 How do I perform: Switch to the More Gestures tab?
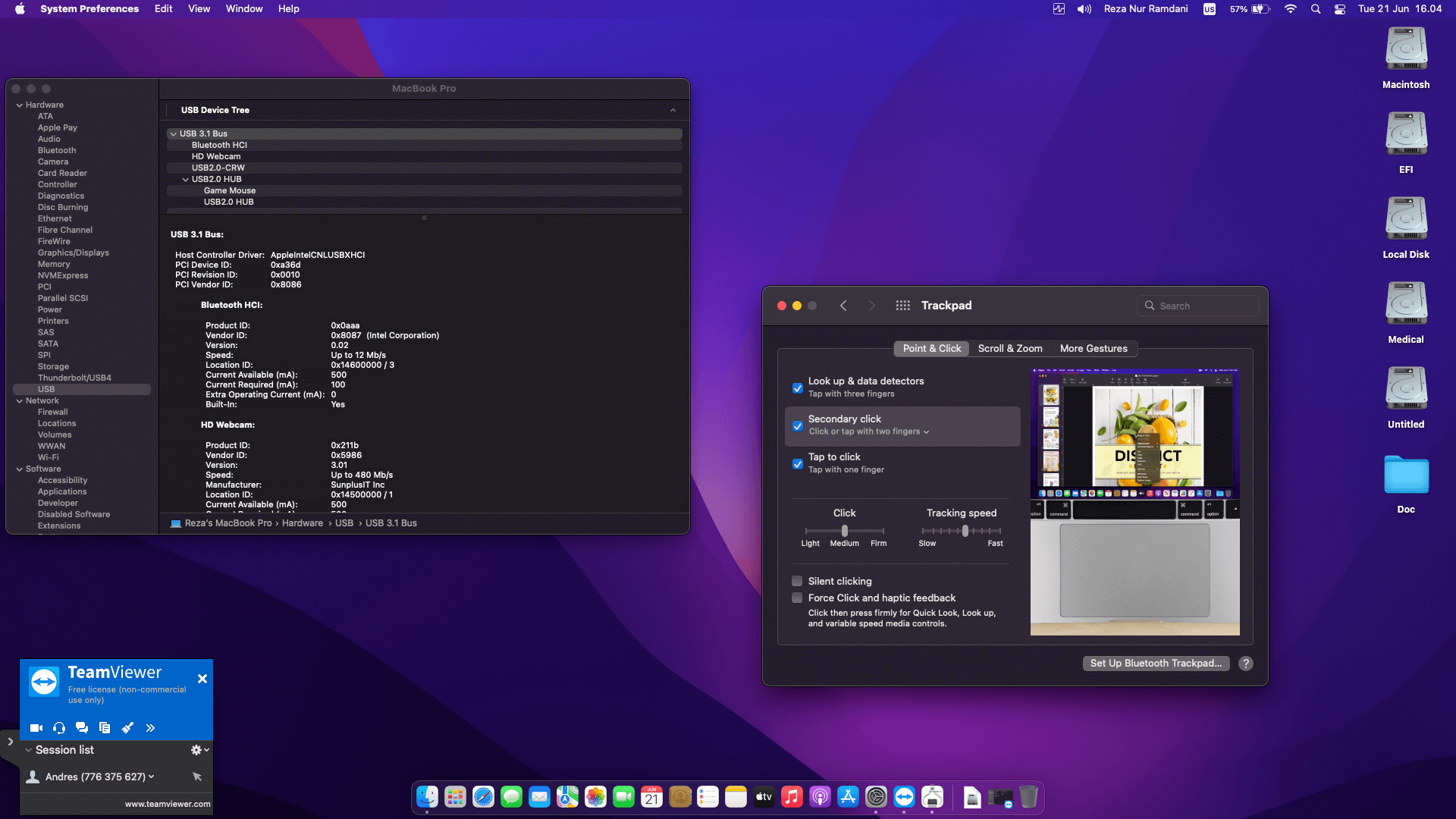coord(1094,349)
